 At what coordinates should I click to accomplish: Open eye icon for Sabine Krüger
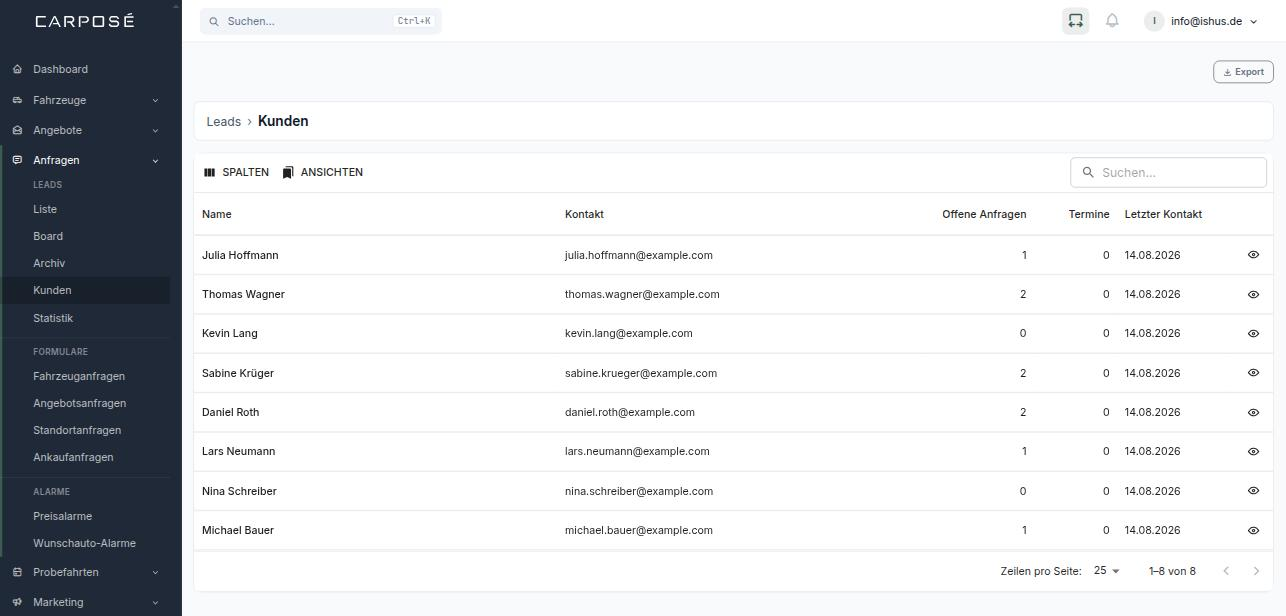point(1253,373)
